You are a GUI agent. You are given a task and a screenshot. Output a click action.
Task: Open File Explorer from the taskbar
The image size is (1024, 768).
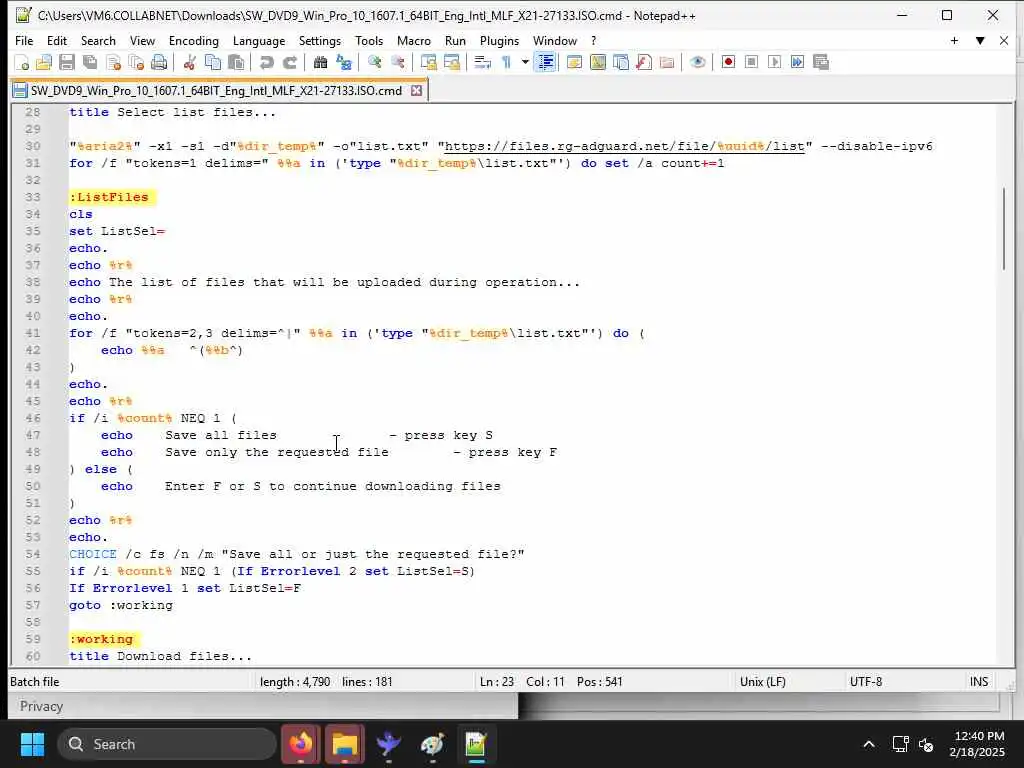point(345,744)
